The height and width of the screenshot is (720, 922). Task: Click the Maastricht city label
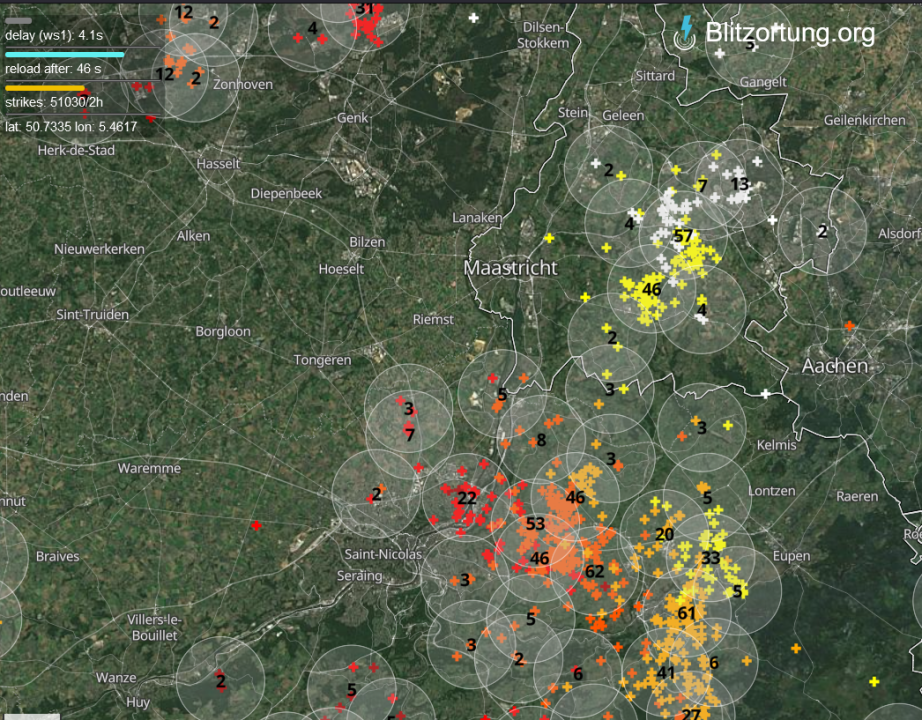(510, 268)
